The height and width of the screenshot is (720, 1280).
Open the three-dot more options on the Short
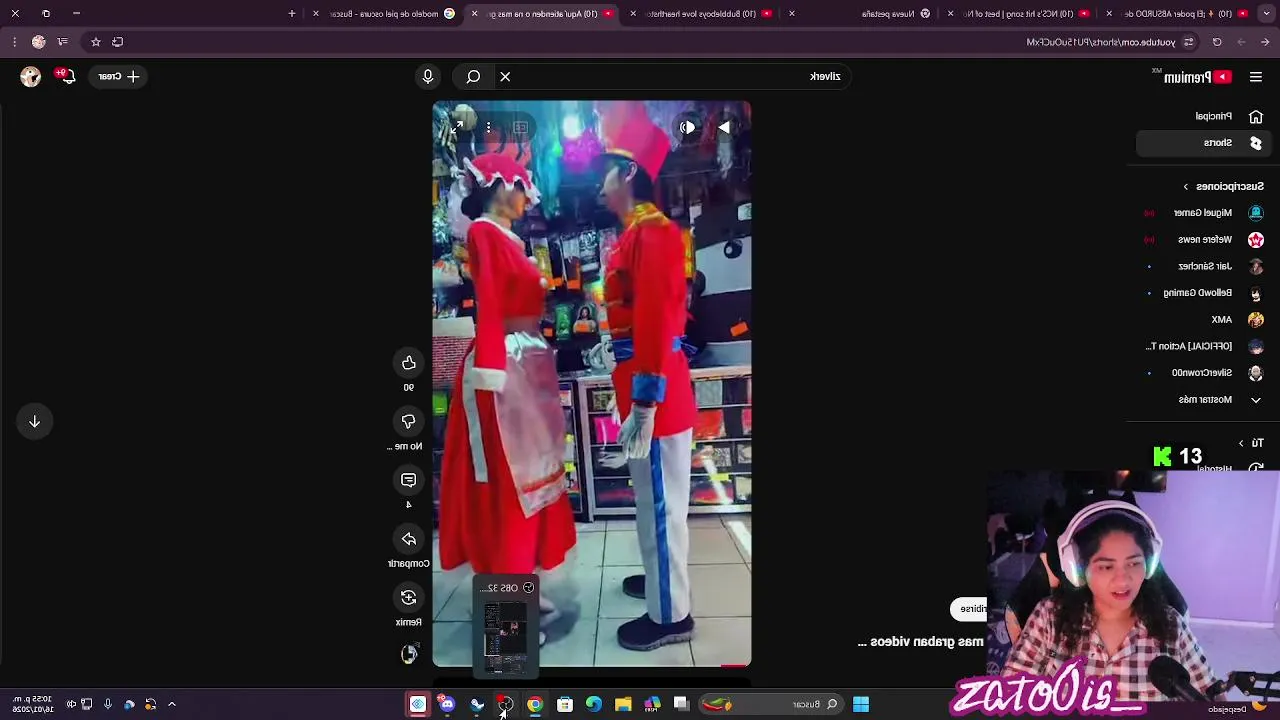click(x=488, y=127)
